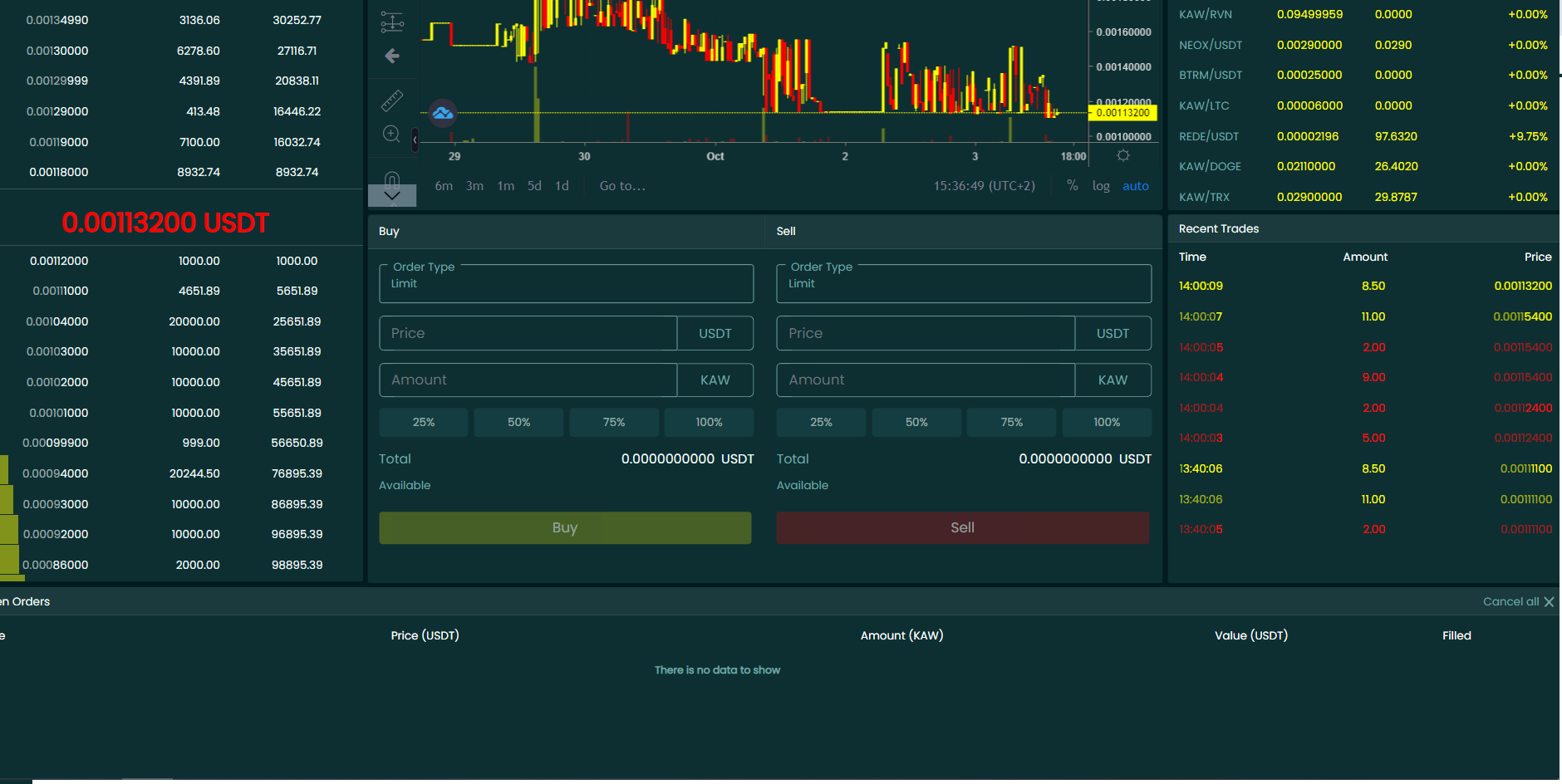Screen dimensions: 1562x784
Task: Click the yellow 0.00113200 price axis label
Action: (x=1123, y=113)
